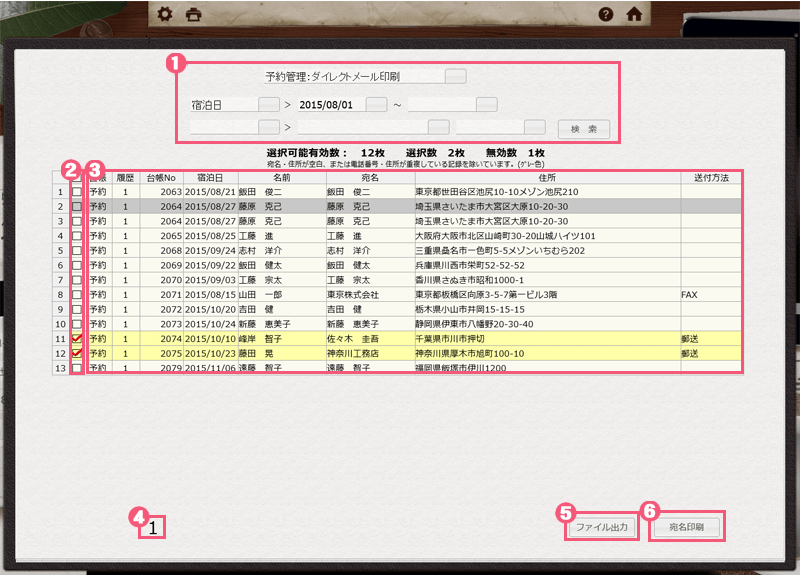Open the end date dropdown after ～
This screenshot has width=800, height=575.
[486, 104]
